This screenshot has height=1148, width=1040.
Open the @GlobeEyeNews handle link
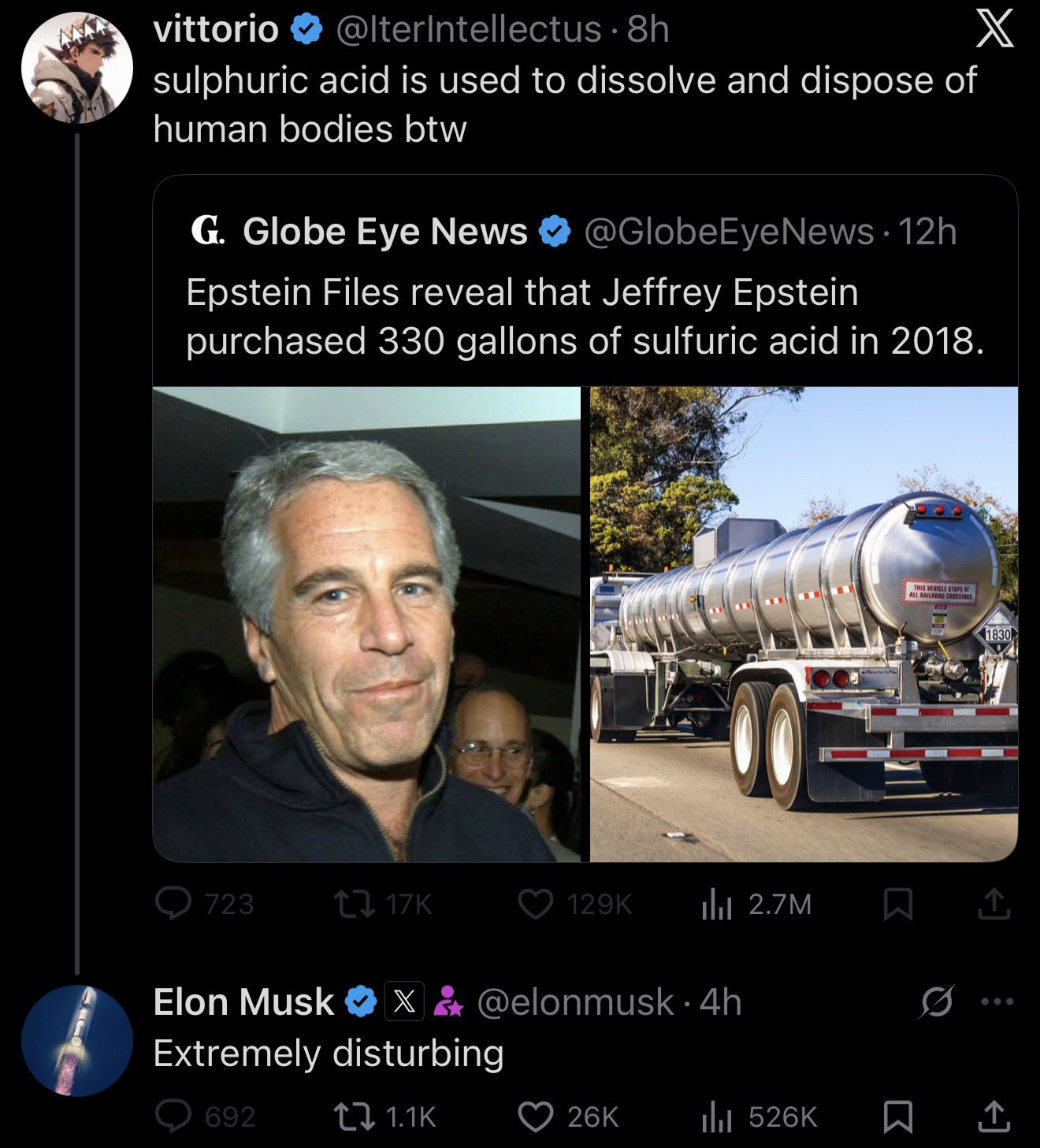pos(729,232)
